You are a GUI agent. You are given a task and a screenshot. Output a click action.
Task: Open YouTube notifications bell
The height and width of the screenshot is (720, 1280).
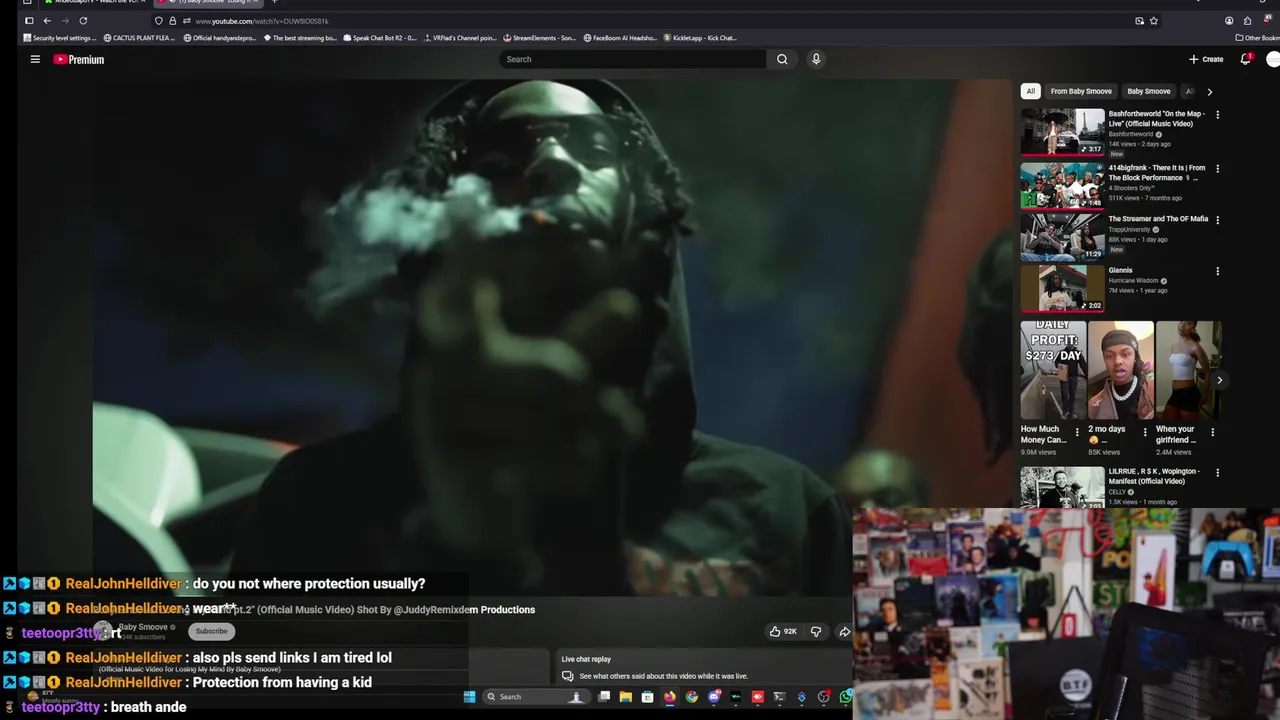1245,59
